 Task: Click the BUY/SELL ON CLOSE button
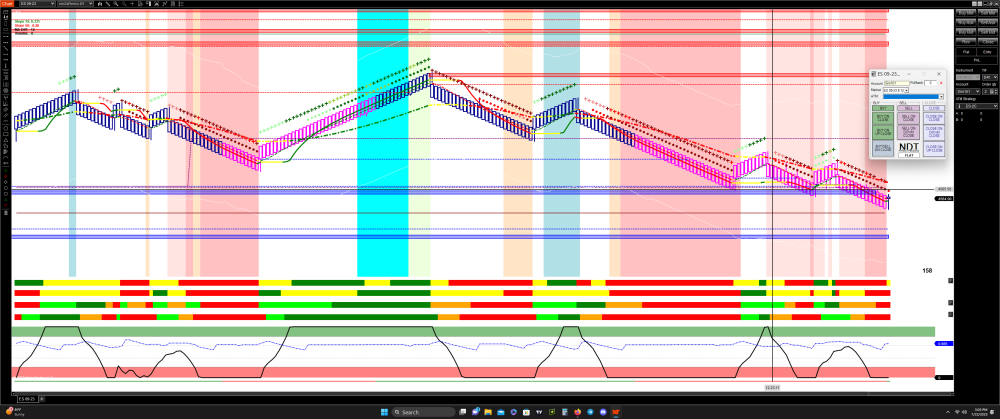pos(883,149)
